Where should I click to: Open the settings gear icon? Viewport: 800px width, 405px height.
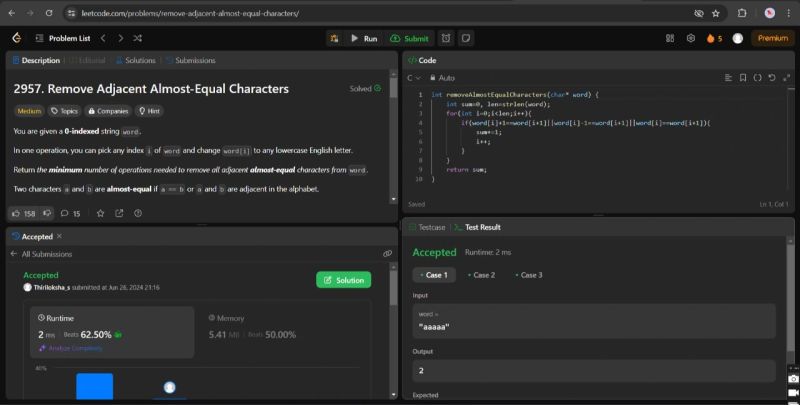point(691,38)
